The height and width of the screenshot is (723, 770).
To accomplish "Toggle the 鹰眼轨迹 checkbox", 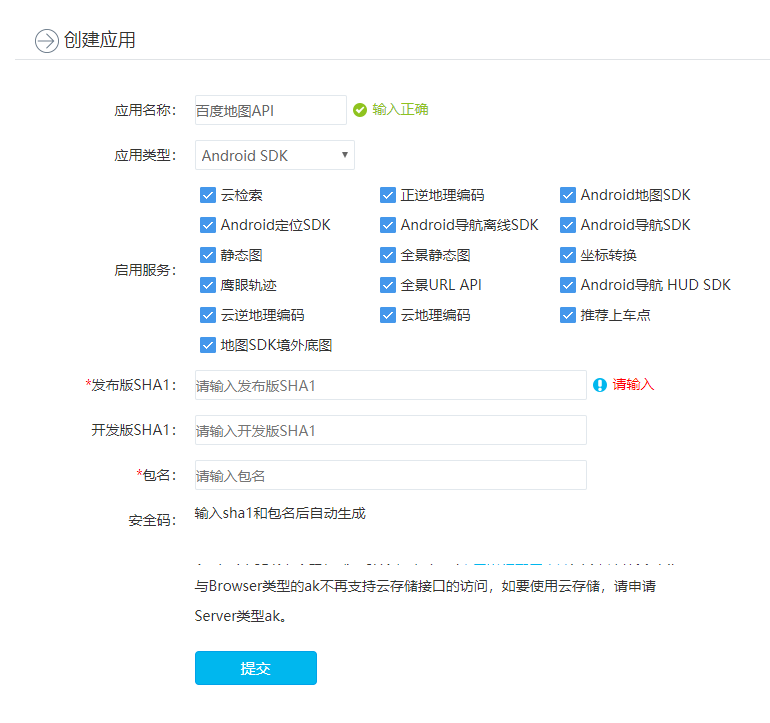I will click(x=208, y=285).
